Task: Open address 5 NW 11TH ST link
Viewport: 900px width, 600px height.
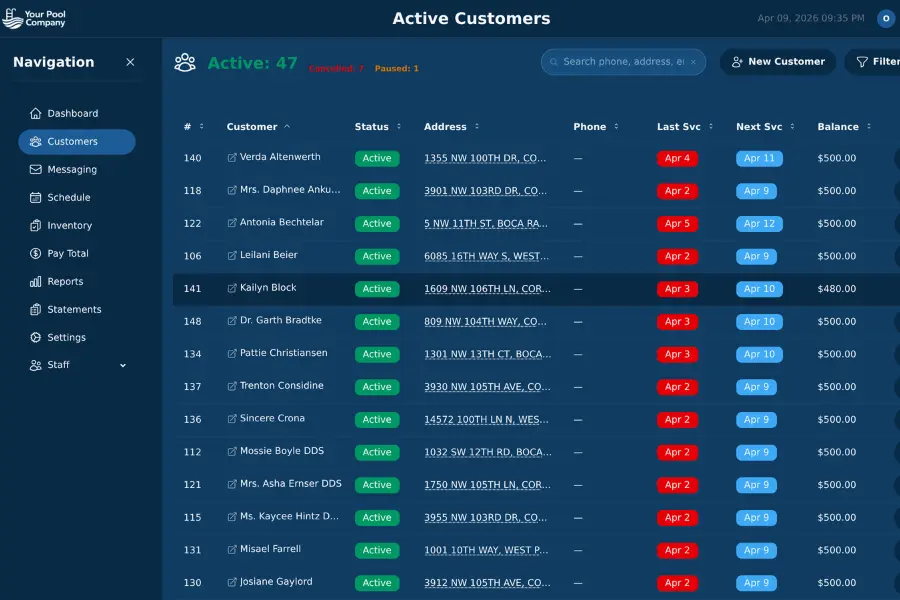Action: click(x=486, y=223)
